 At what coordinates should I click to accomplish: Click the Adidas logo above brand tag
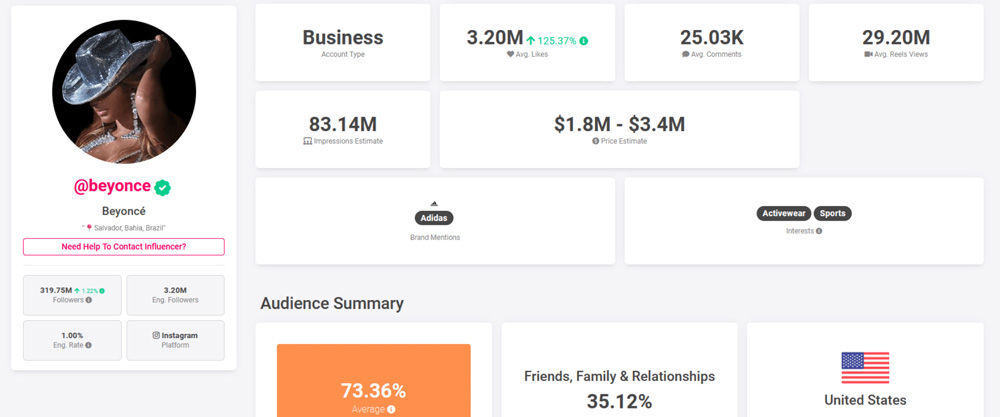(434, 203)
